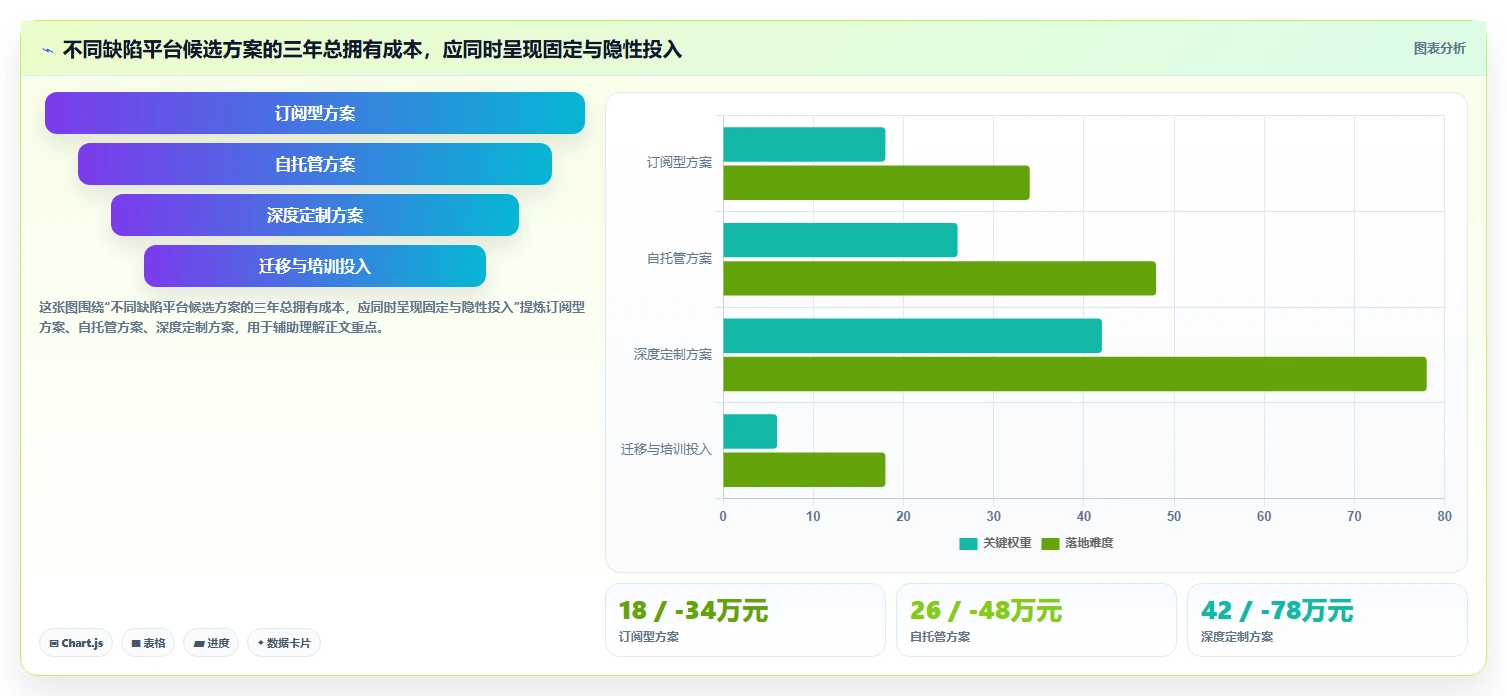
Task: Open the 42 / -78万元 data card
Action: 1327,620
